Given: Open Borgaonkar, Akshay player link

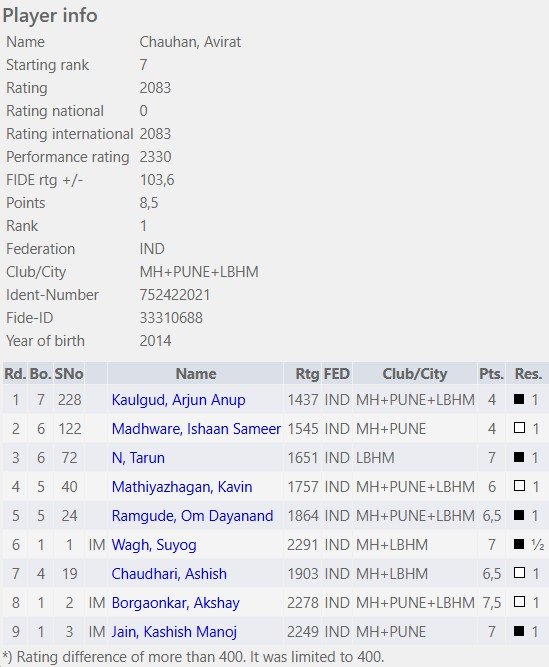Looking at the screenshot, I should 175,603.
